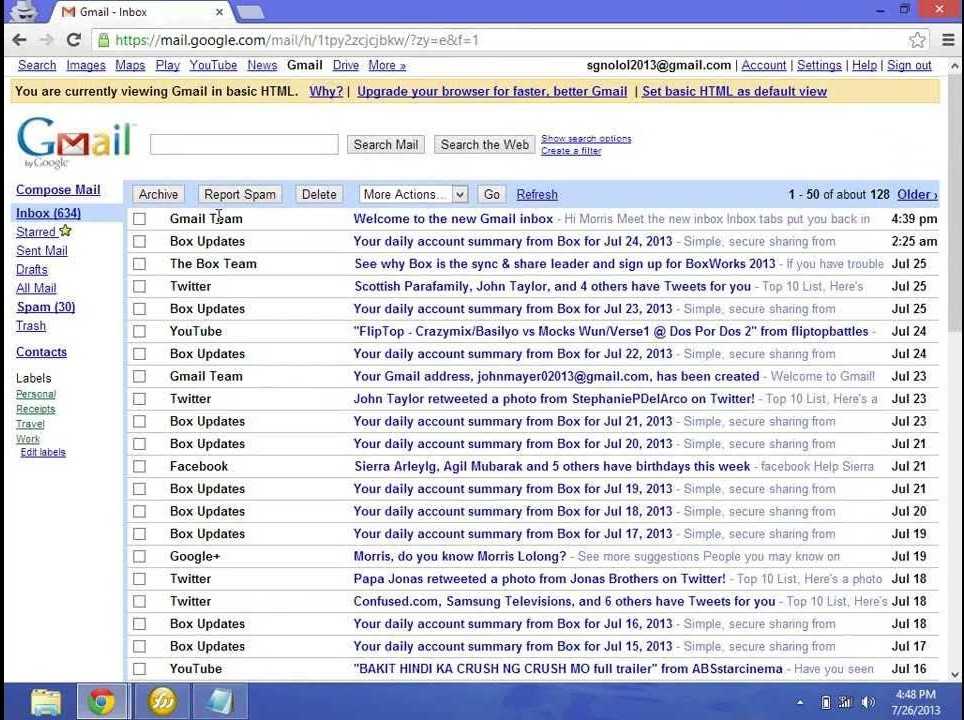Click the Report Spam button

pos(239,194)
